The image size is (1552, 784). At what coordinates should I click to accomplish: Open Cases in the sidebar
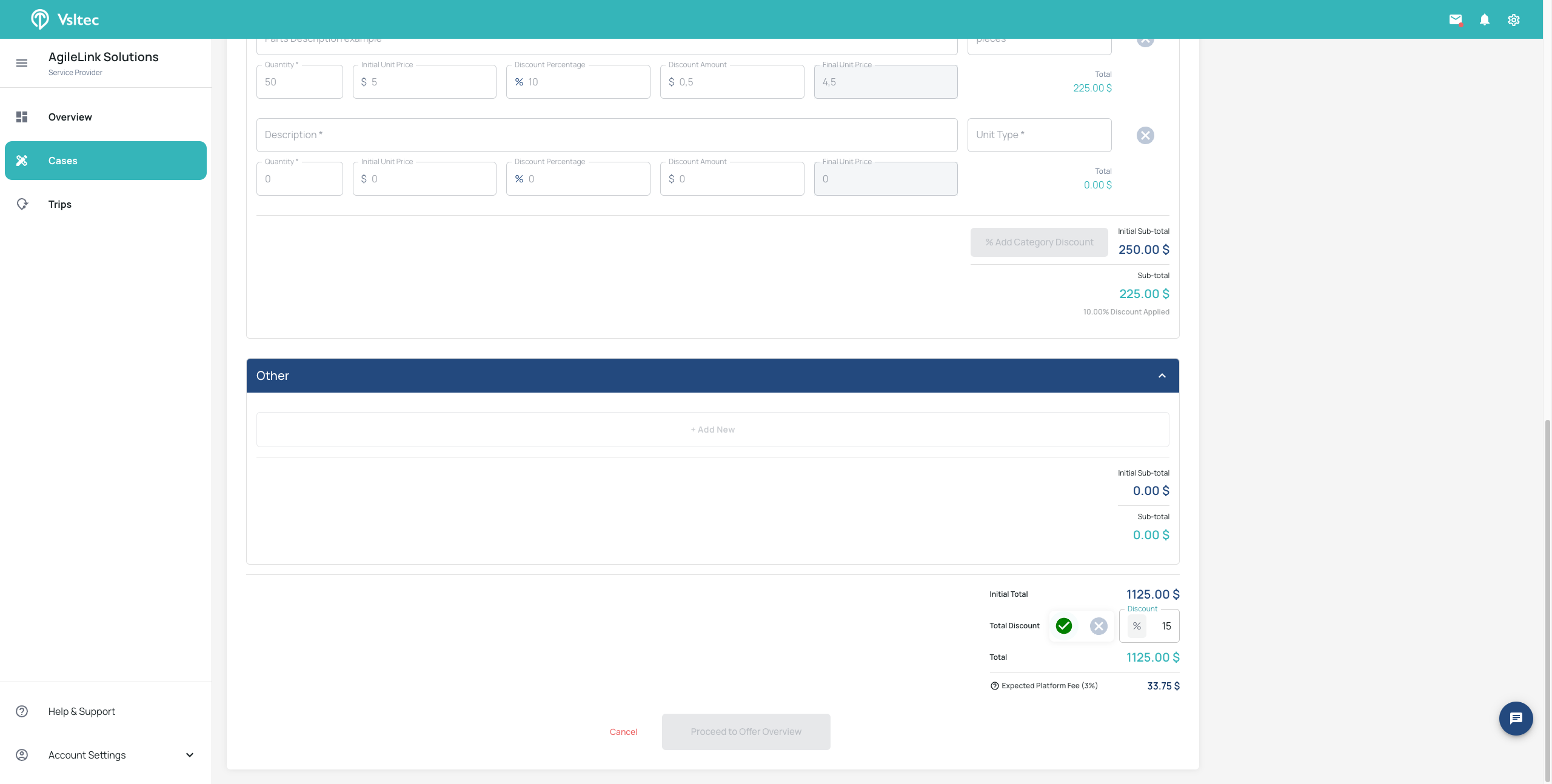[105, 161]
